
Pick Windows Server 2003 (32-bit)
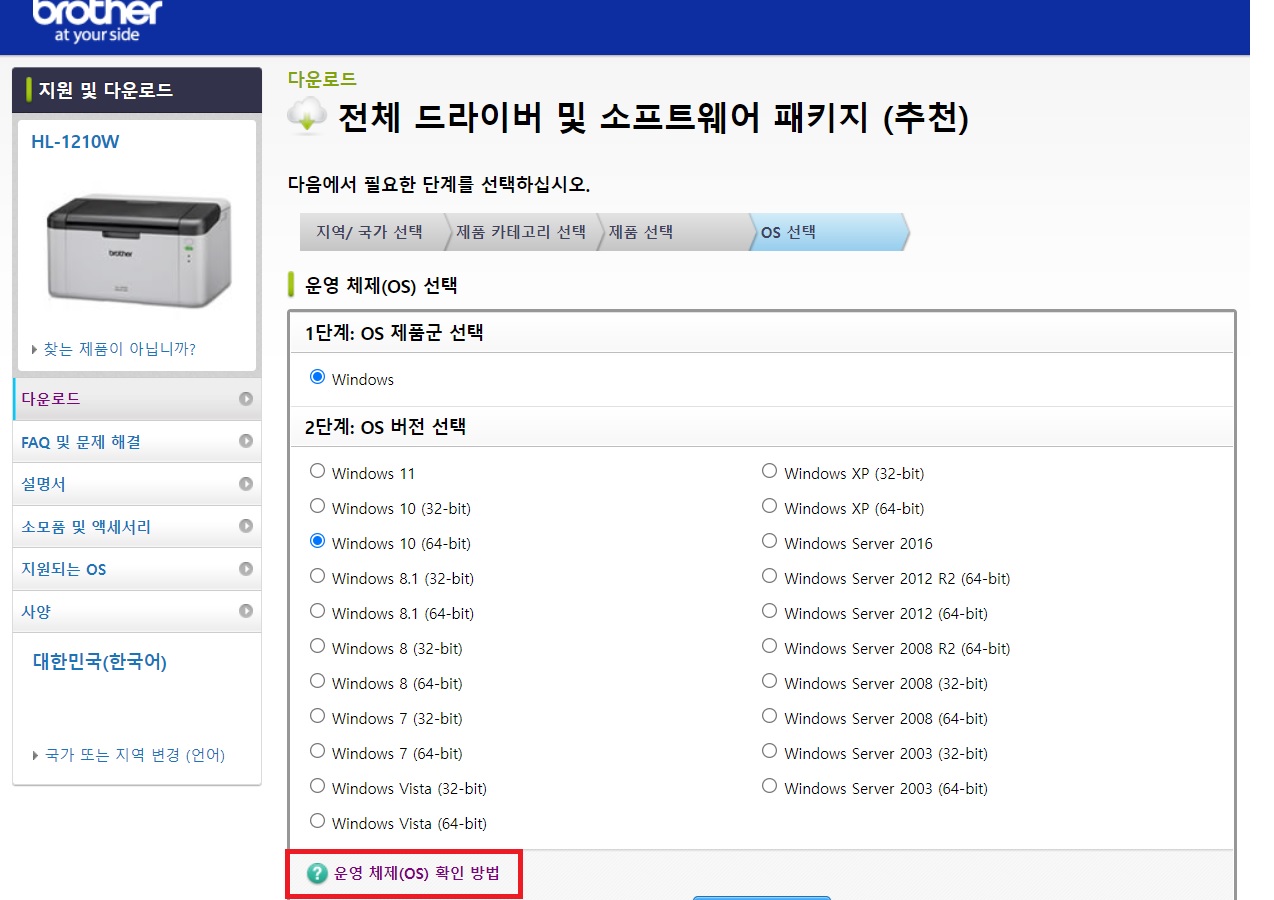coord(769,751)
